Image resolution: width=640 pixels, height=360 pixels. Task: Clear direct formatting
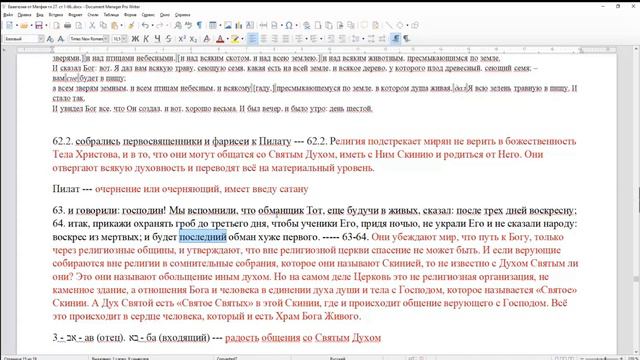pos(207,39)
